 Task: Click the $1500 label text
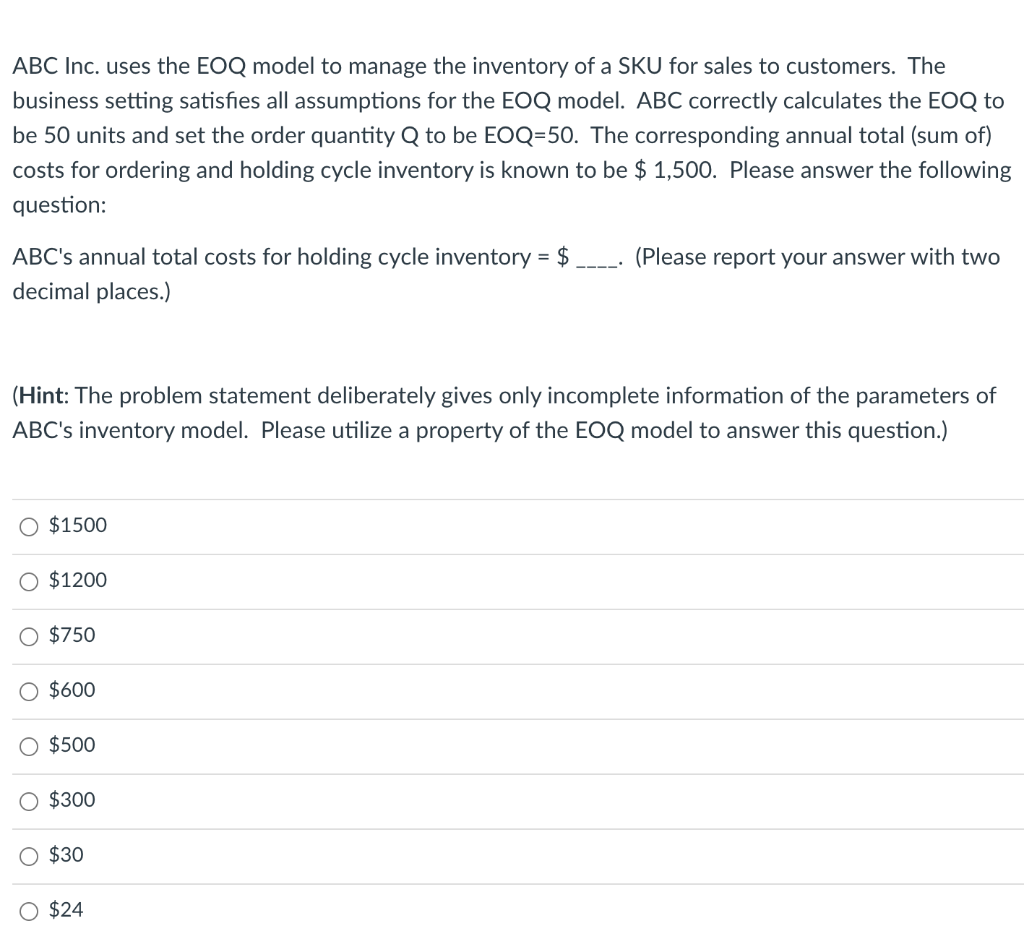(x=79, y=525)
